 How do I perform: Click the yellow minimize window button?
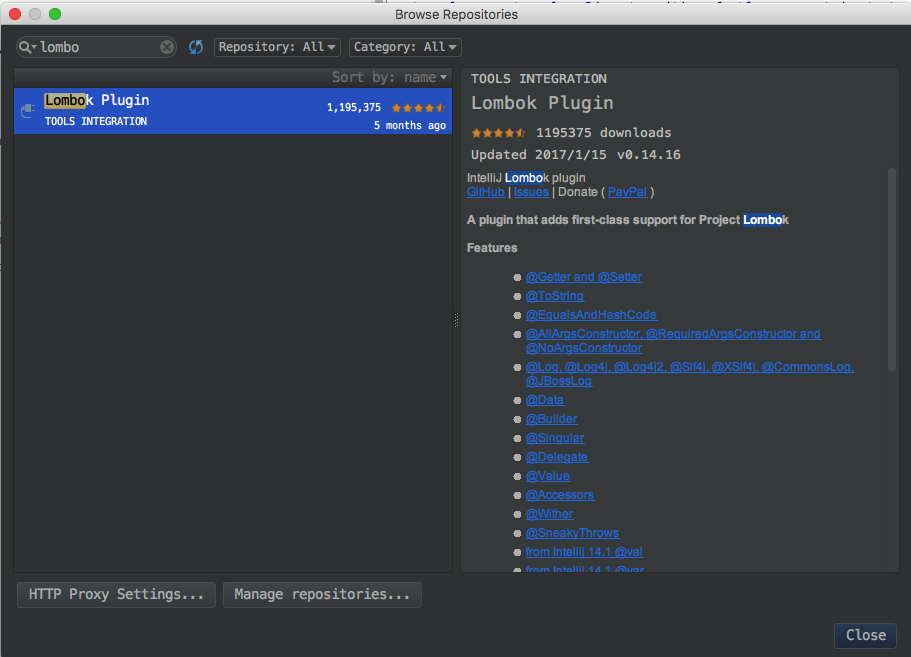[x=35, y=14]
